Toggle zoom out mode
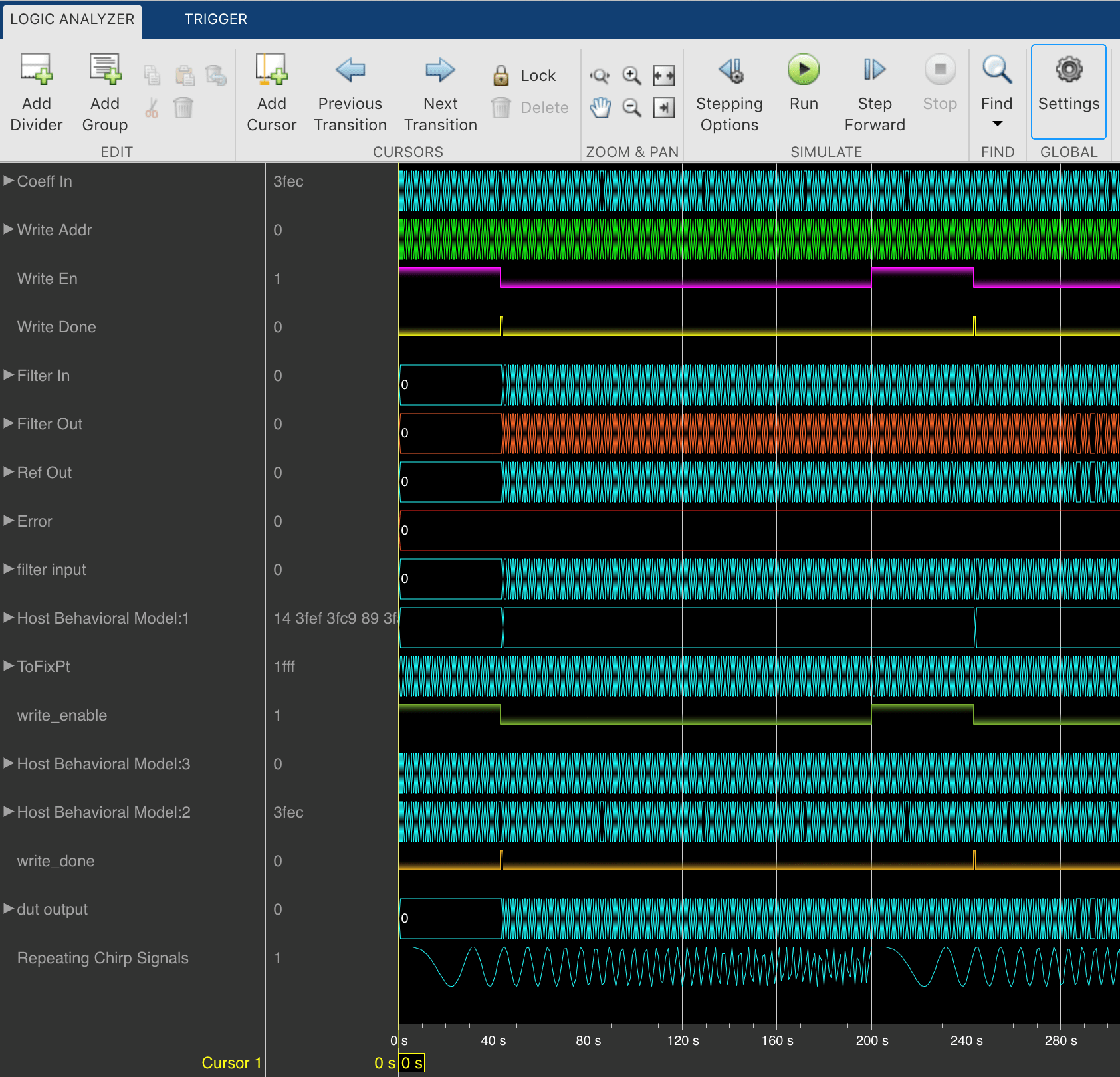The image size is (1120, 1077). point(631,108)
